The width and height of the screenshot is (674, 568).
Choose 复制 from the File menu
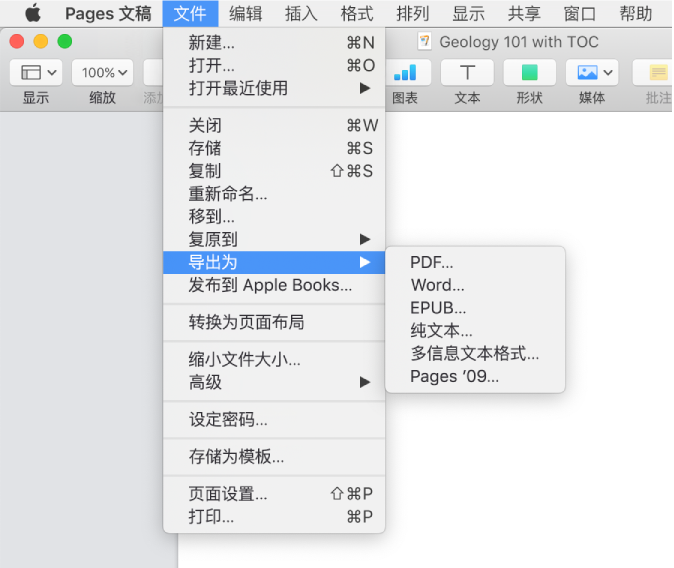[274, 171]
